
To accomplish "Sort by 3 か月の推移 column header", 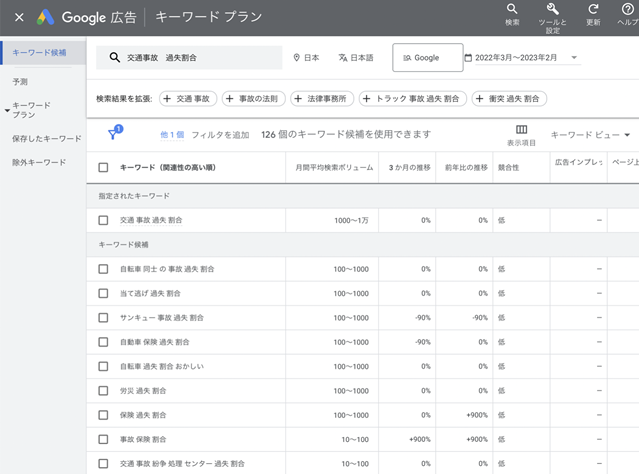I will click(410, 168).
